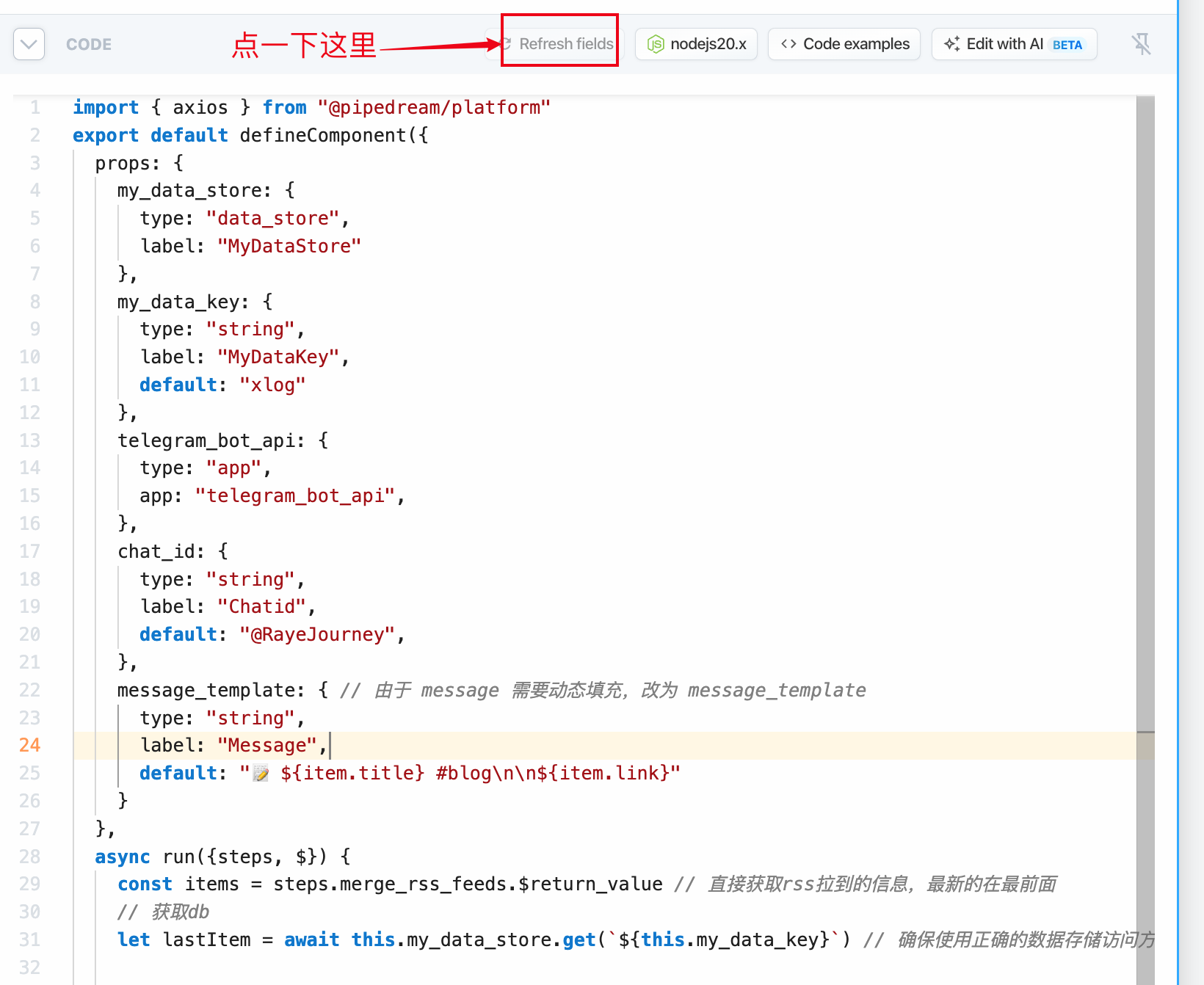Open the nodejs20.x runtime selector

[x=696, y=44]
